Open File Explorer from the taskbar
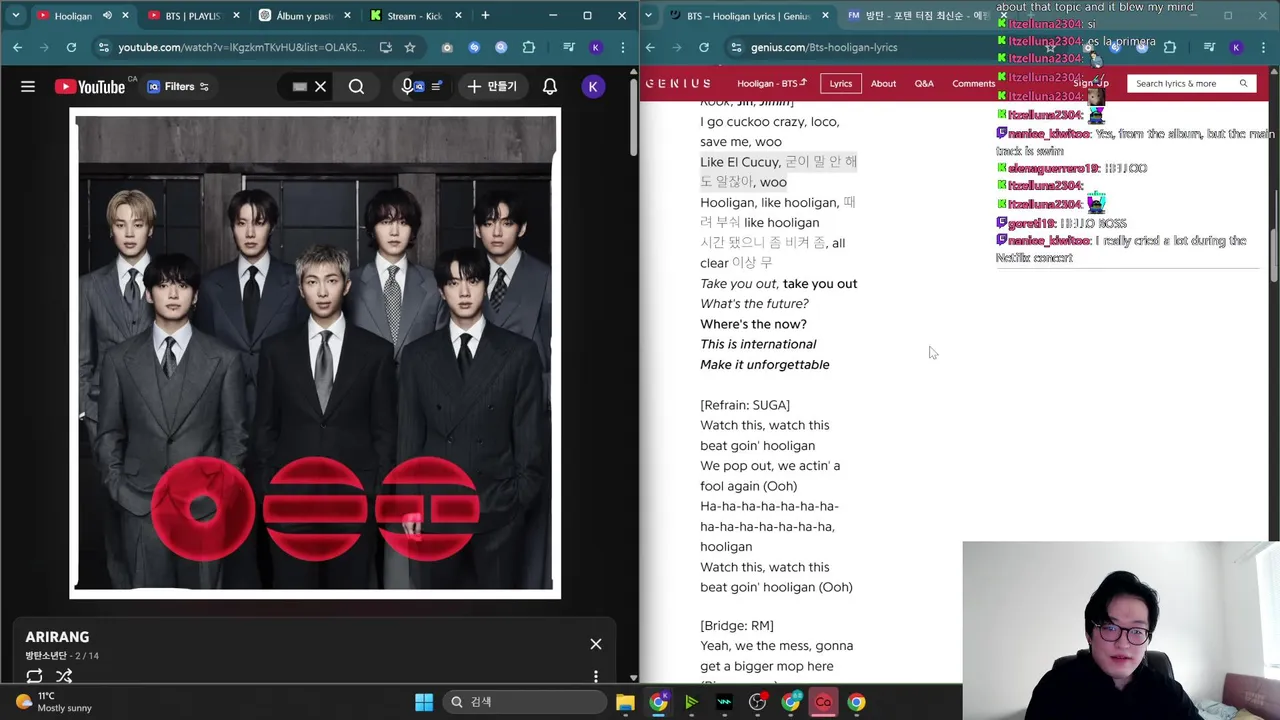 pos(625,702)
